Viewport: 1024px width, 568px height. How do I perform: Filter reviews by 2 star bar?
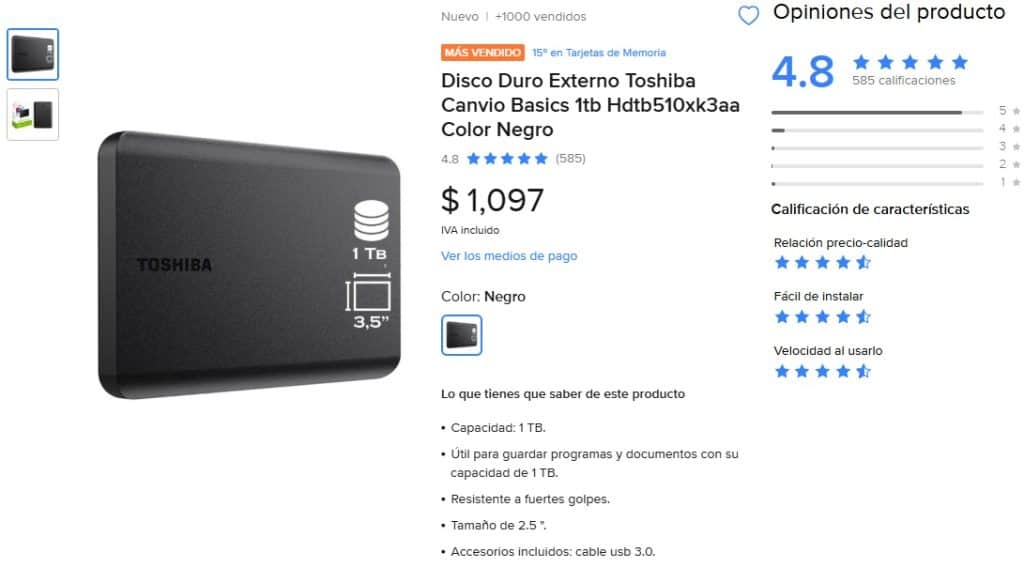pos(877,166)
